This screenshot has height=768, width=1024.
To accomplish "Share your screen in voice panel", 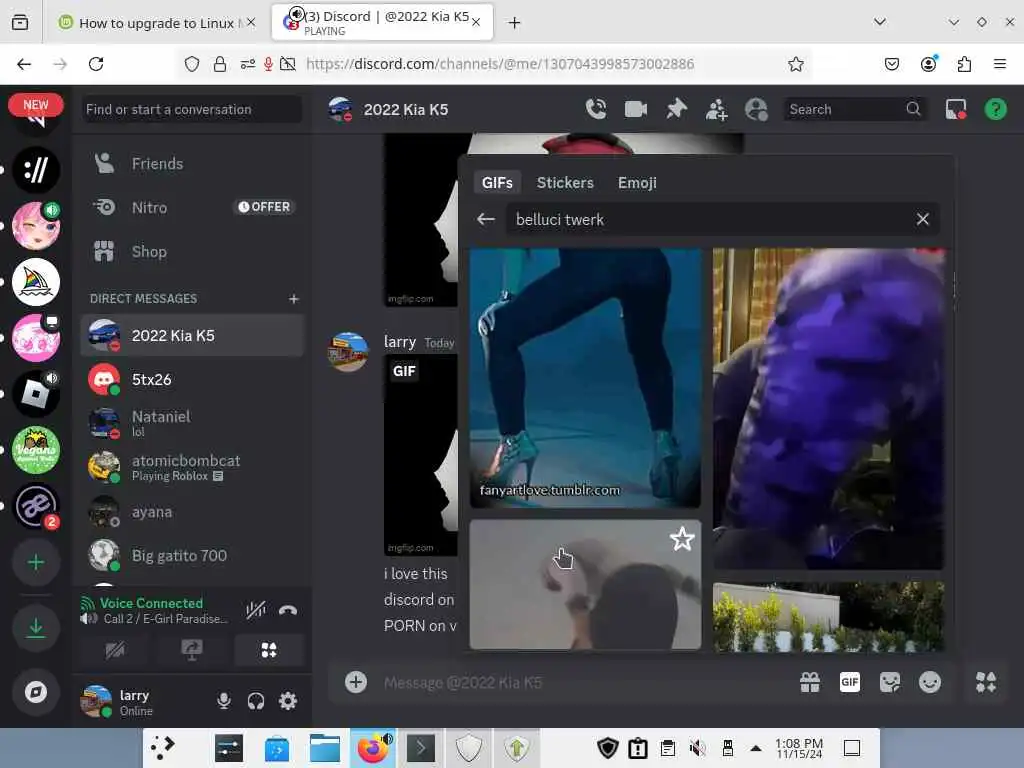I will pos(191,650).
